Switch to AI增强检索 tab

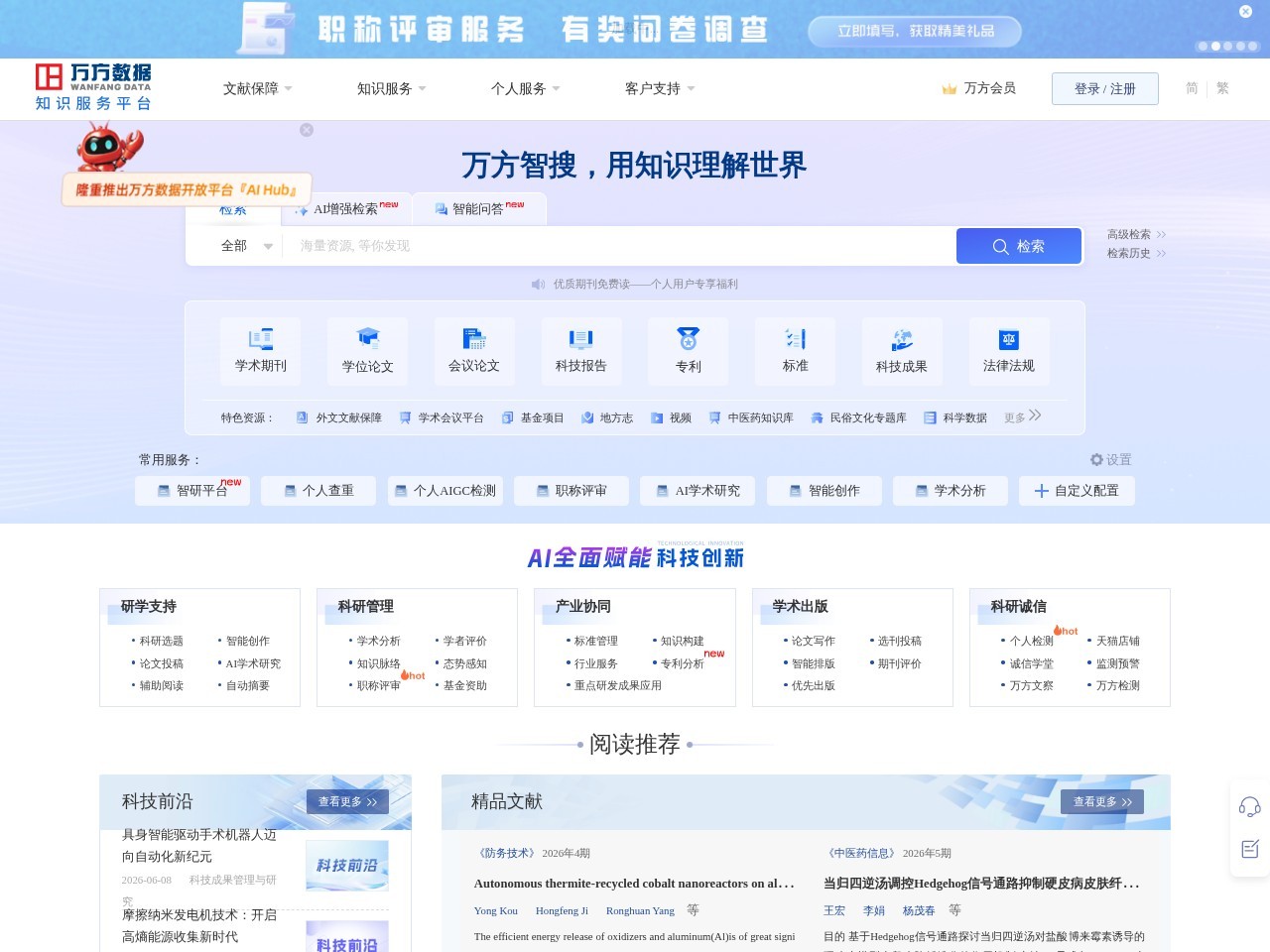point(346,209)
